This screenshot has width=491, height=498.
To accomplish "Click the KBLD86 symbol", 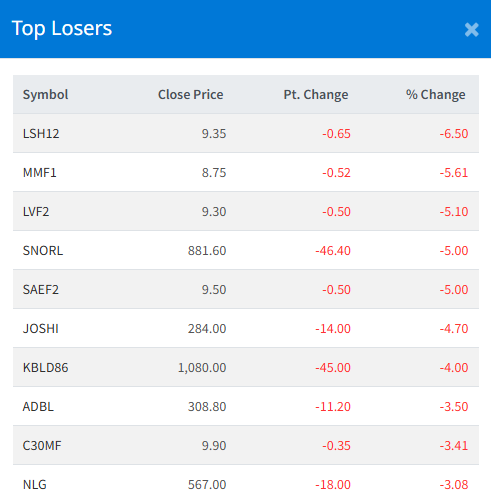I will coord(45,368).
